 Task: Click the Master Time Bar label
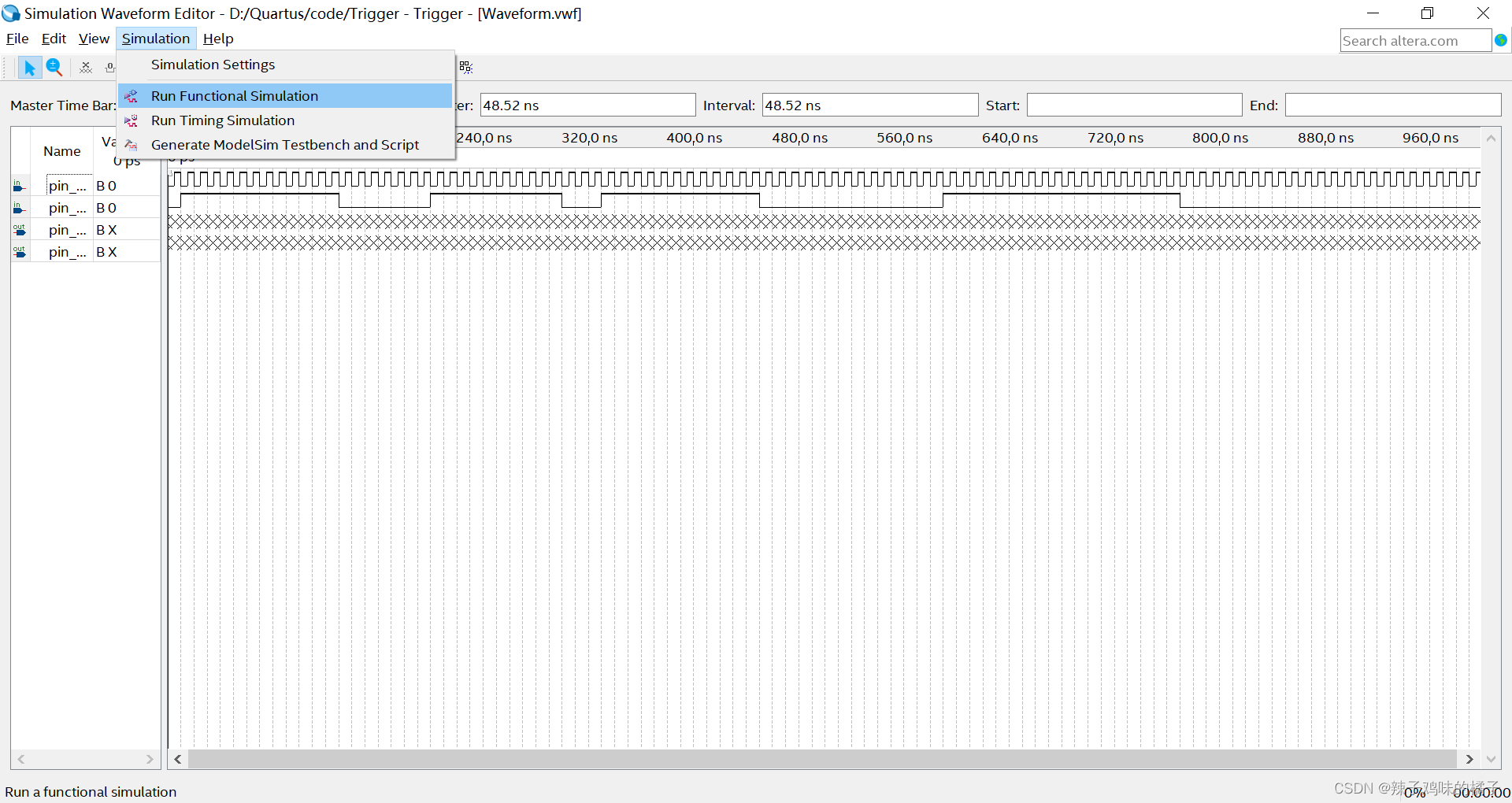click(63, 105)
